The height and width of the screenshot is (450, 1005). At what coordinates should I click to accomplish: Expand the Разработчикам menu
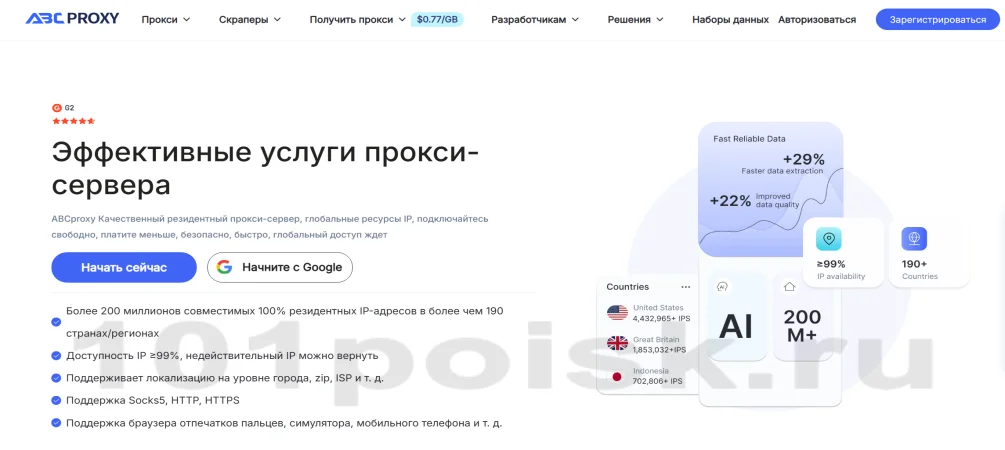tap(535, 20)
